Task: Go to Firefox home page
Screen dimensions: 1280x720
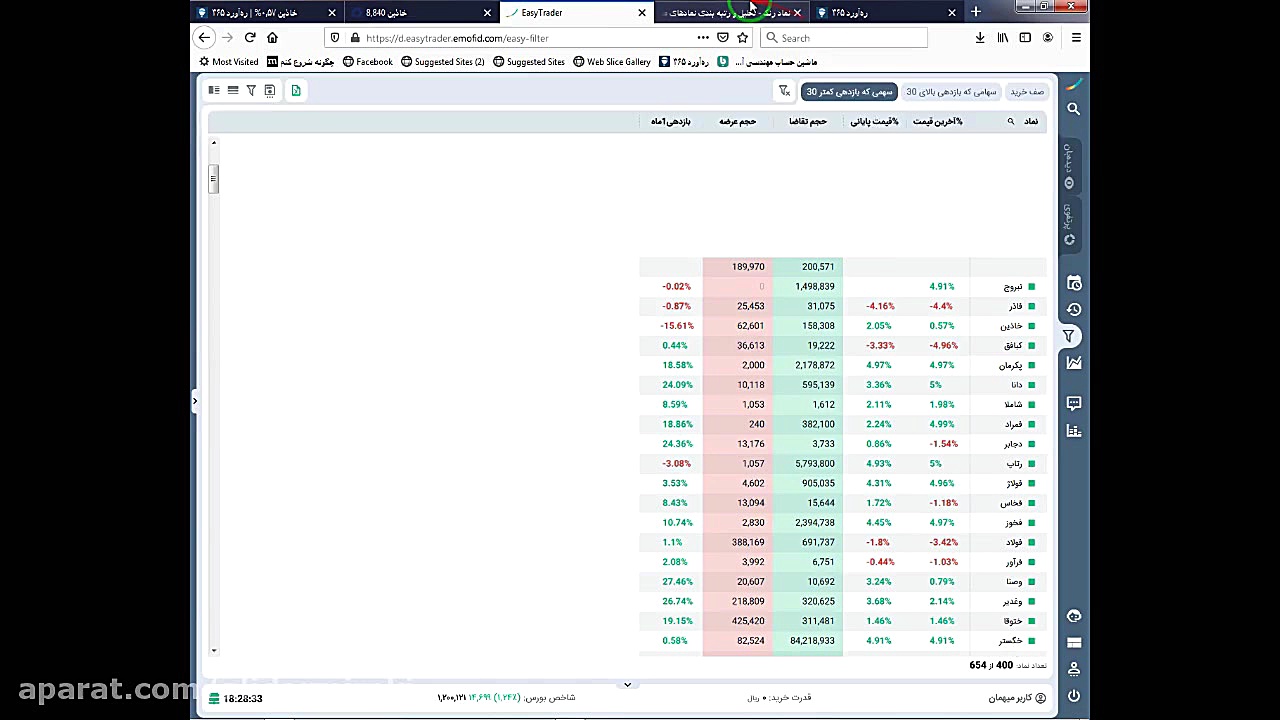Action: pyautogui.click(x=272, y=38)
